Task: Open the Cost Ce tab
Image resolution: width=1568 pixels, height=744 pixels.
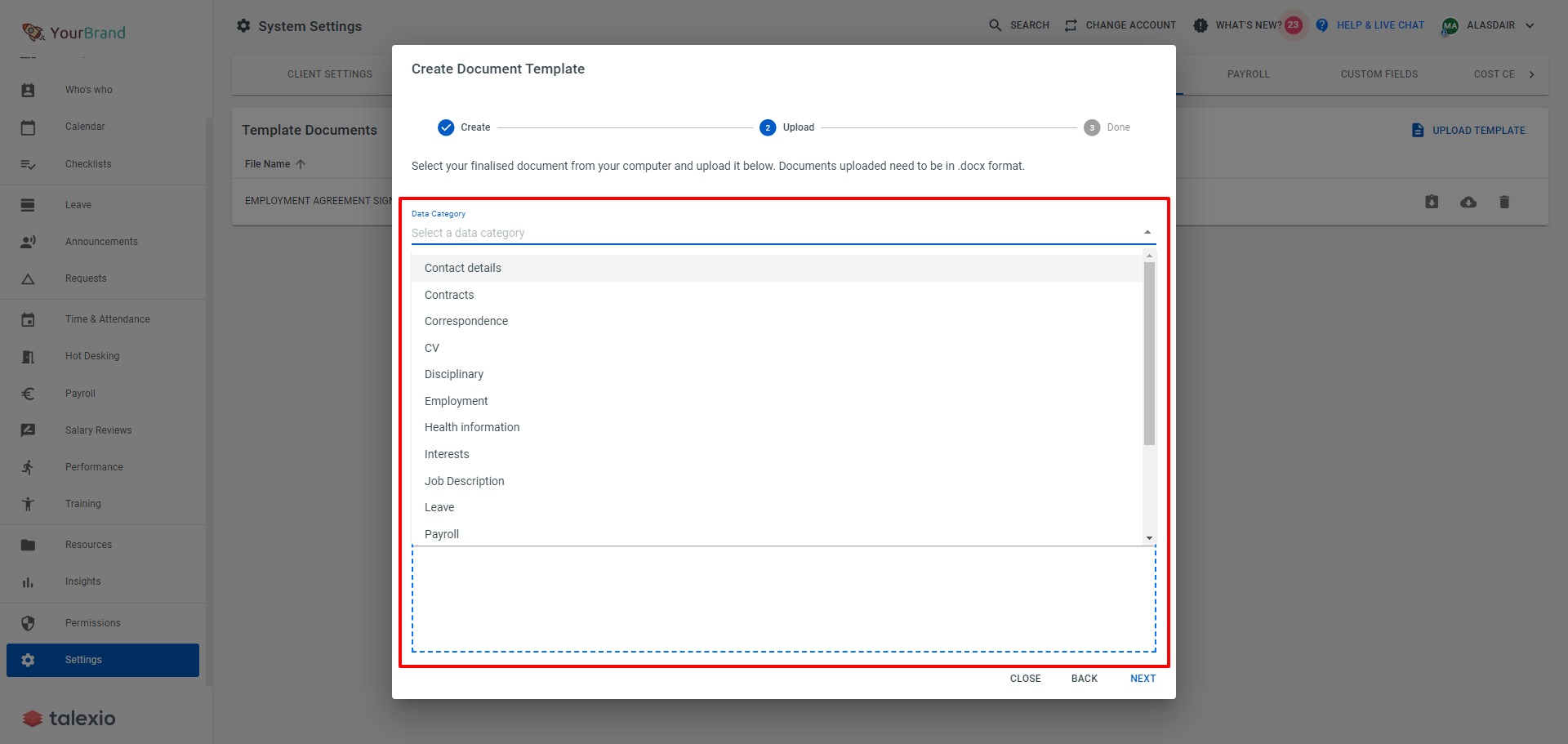Action: tap(1494, 74)
